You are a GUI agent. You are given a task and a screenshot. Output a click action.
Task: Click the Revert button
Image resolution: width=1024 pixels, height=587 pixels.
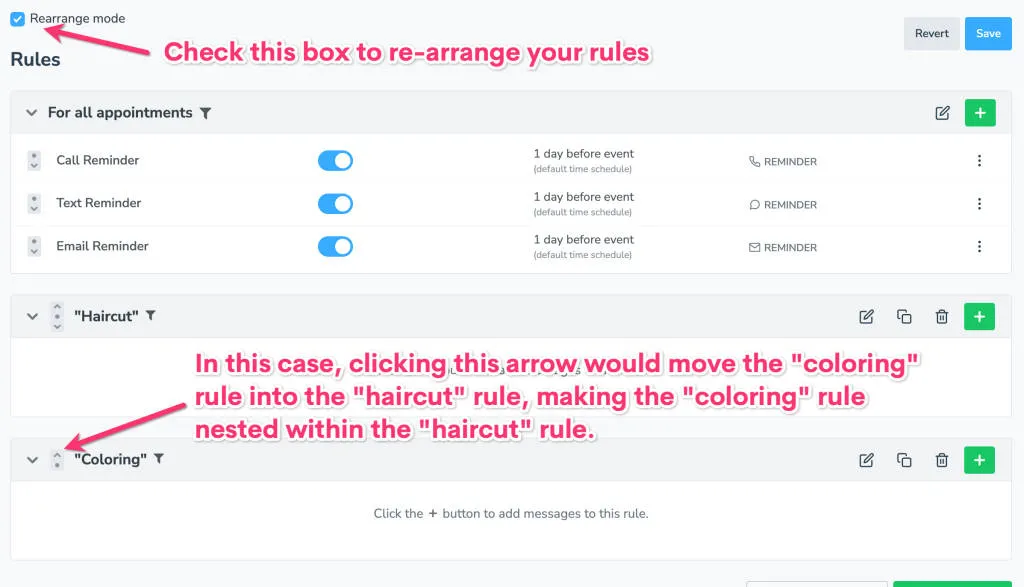[931, 33]
